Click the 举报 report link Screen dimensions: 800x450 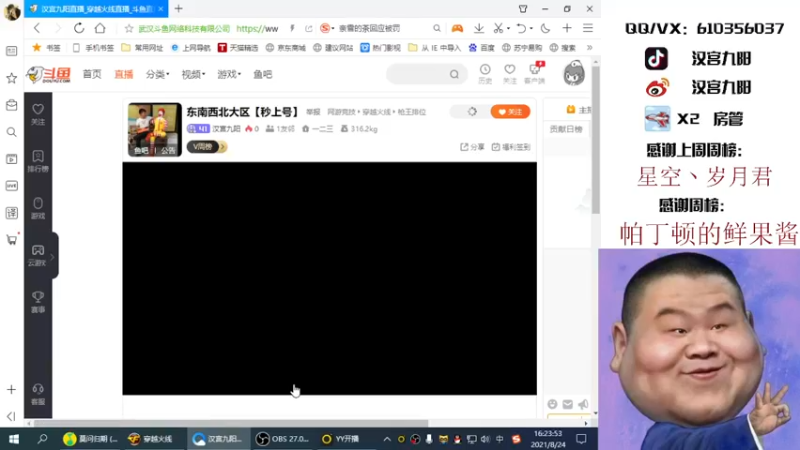[313, 112]
